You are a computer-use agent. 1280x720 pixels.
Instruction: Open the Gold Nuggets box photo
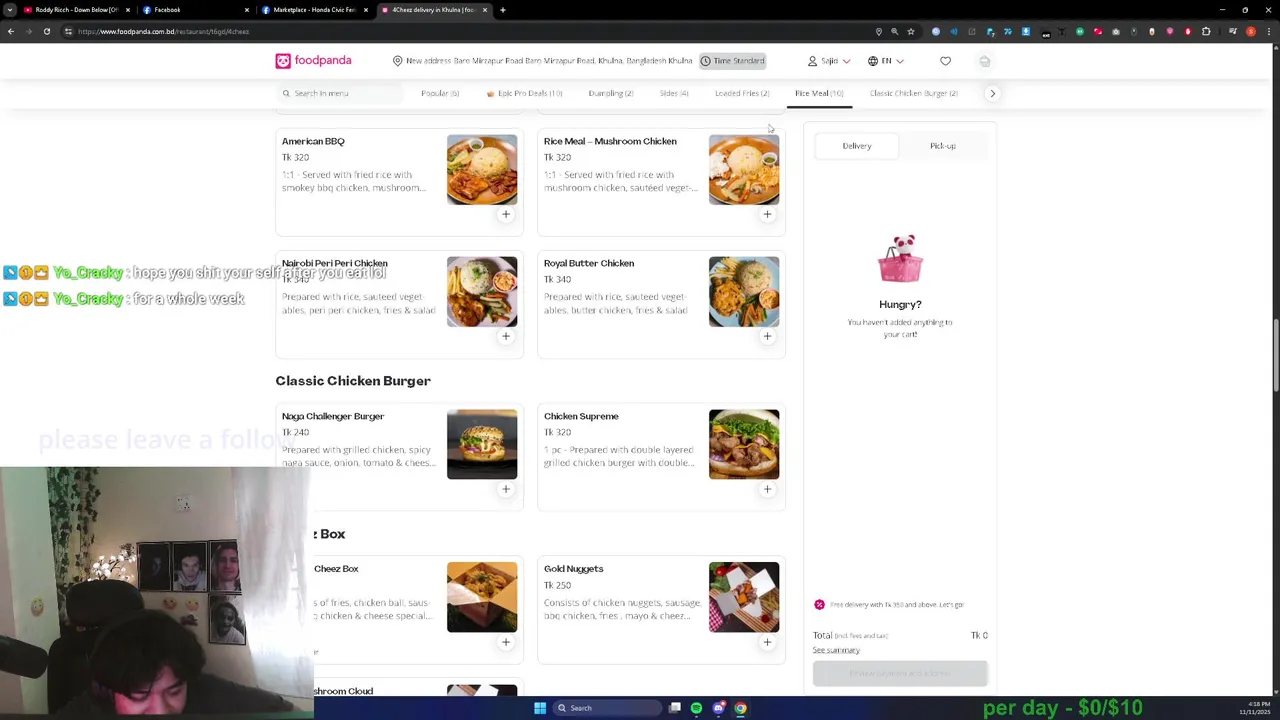tap(744, 597)
